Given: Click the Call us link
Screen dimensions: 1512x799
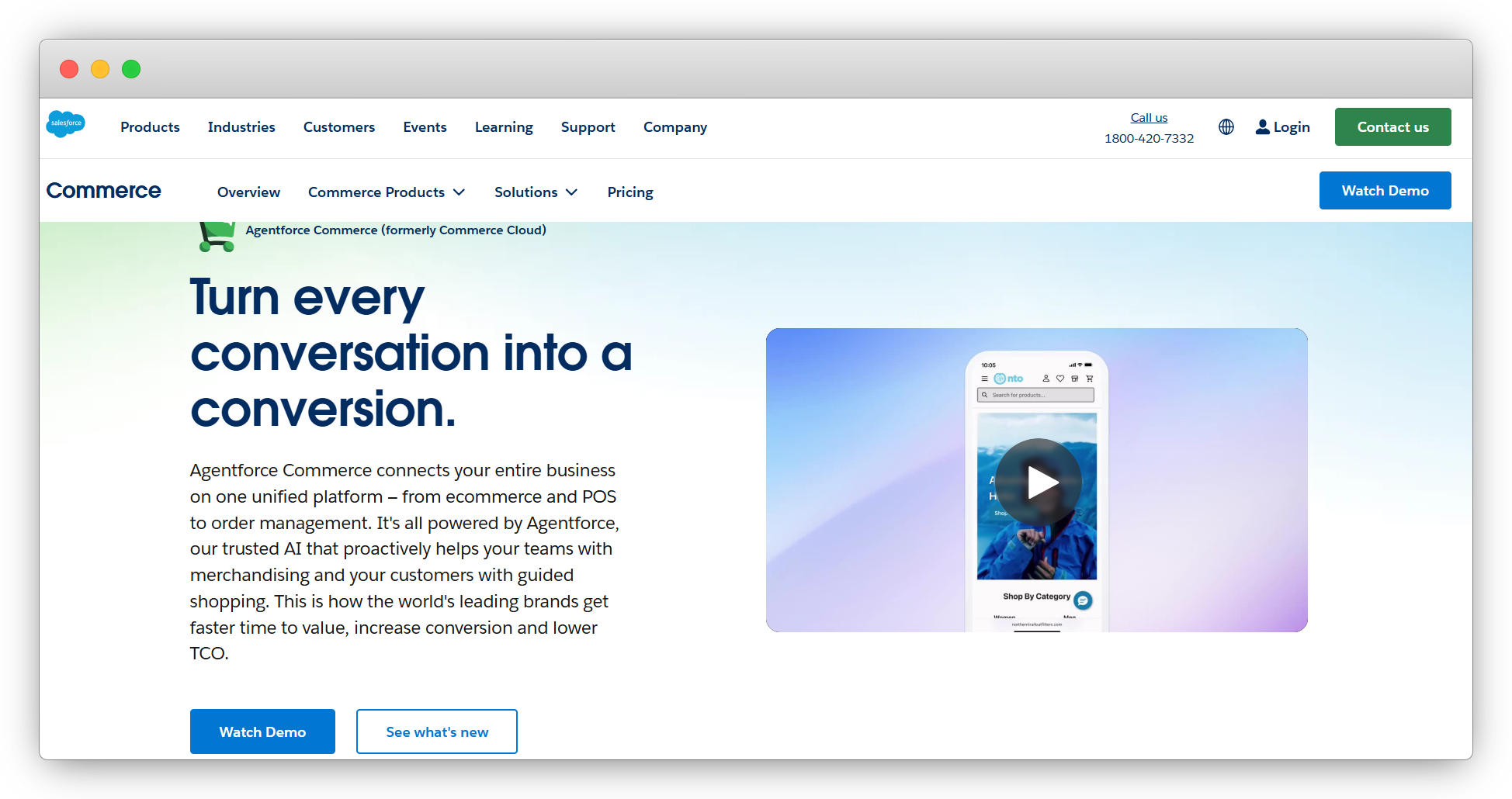Looking at the screenshot, I should (1149, 117).
